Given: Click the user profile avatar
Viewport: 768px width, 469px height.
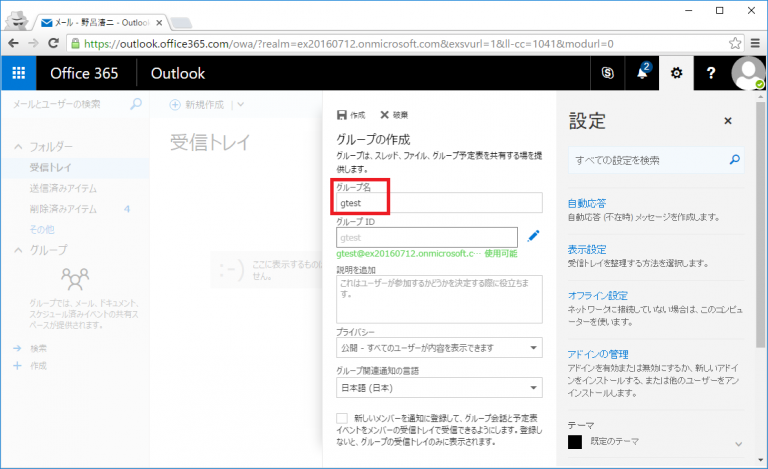Looking at the screenshot, I should 748,73.
